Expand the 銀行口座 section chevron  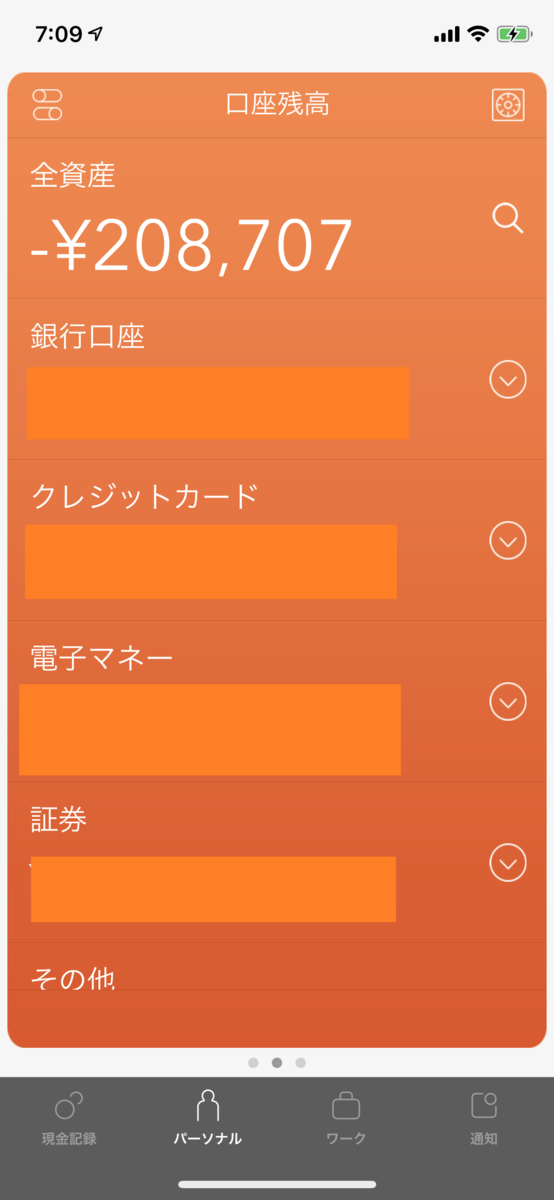508,380
